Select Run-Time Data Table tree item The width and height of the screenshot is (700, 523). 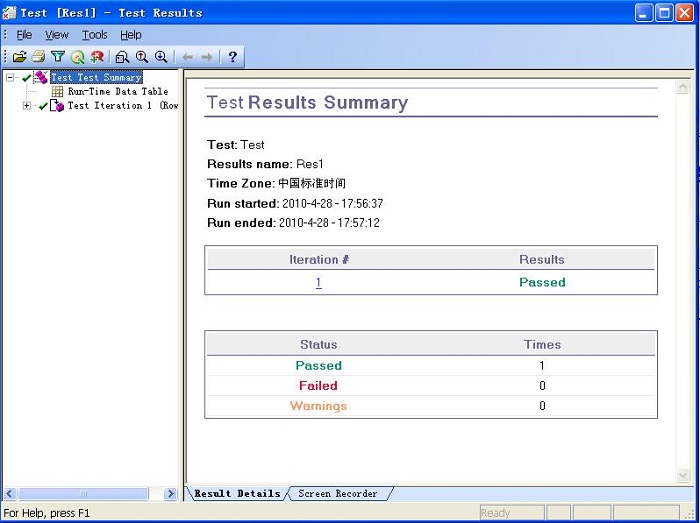(x=118, y=91)
